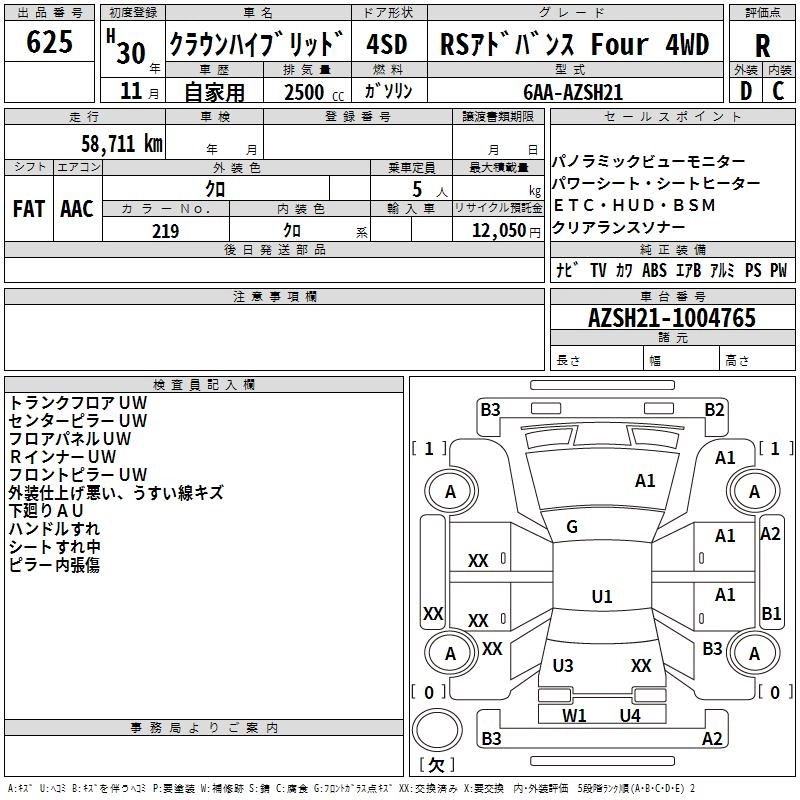Viewport: 800px width, 800px height.
Task: Click the B1 mark on the side panel
Action: [771, 613]
